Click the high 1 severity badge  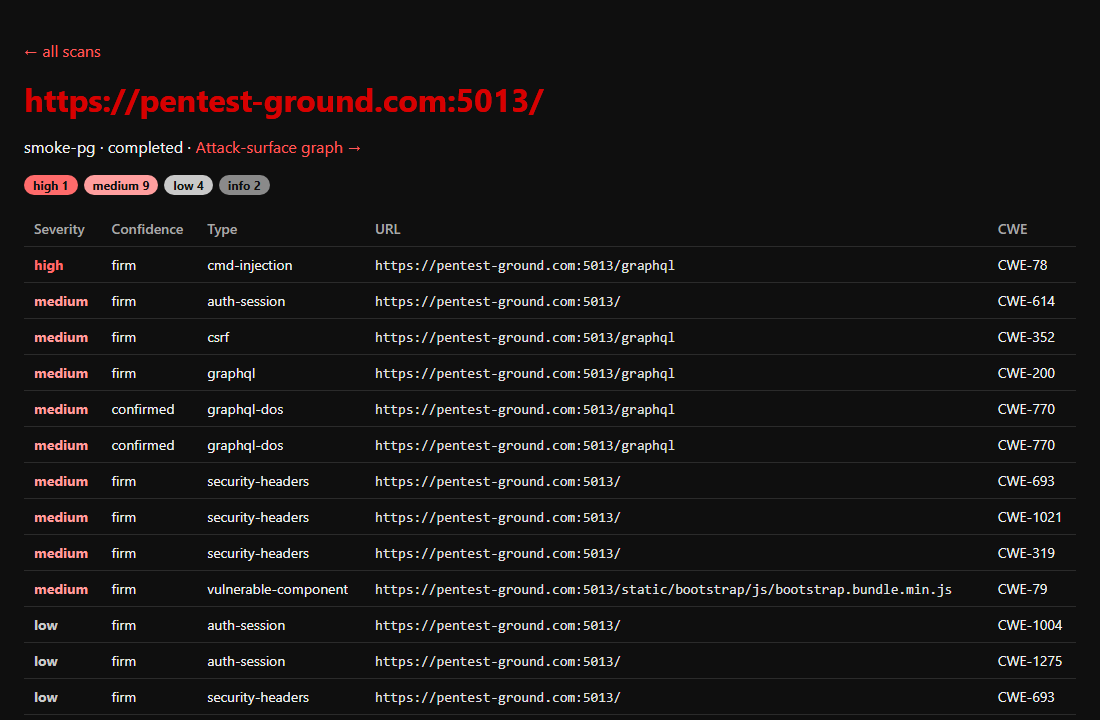tap(51, 185)
